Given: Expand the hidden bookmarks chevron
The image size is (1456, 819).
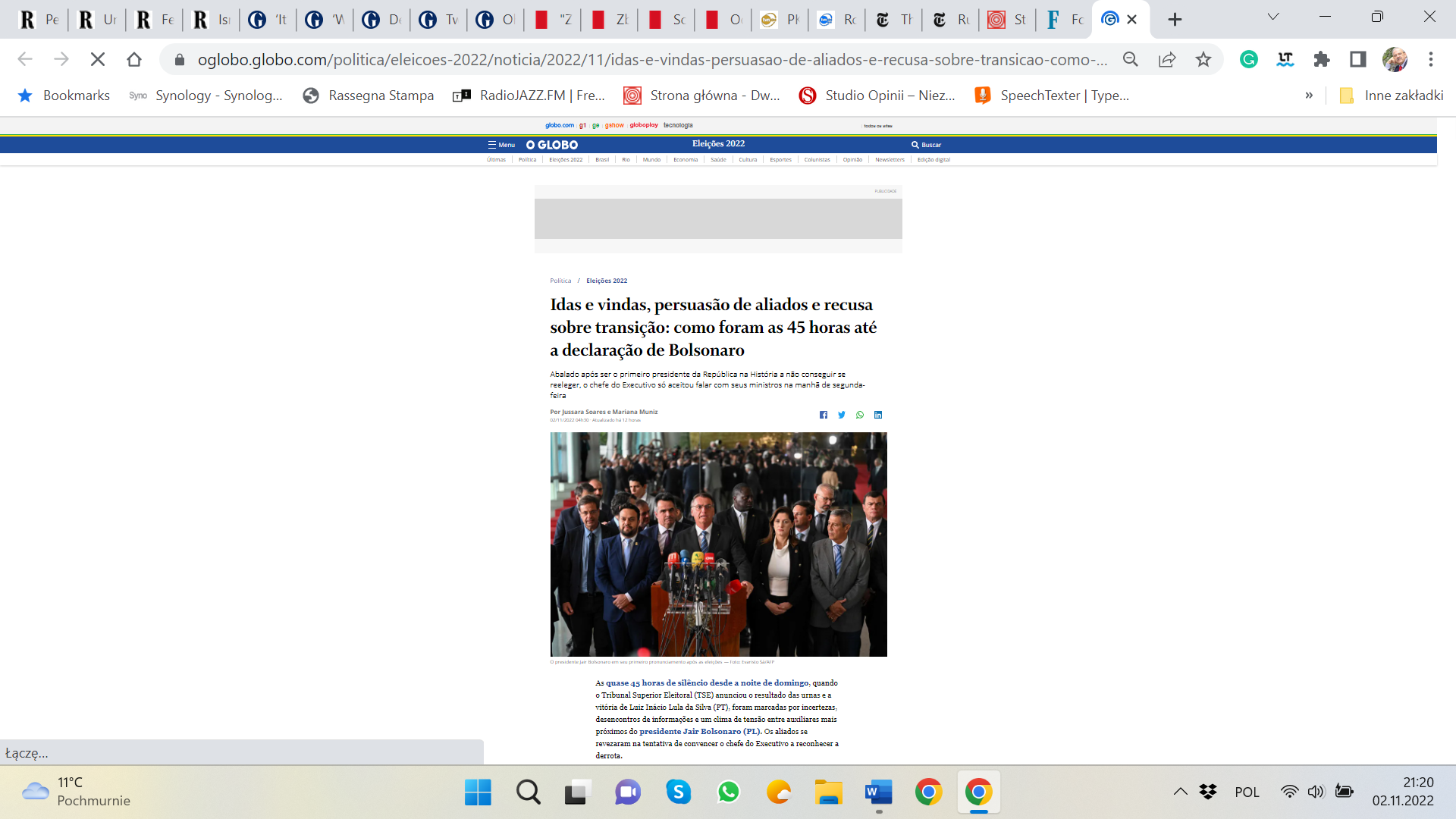Looking at the screenshot, I should point(1309,96).
